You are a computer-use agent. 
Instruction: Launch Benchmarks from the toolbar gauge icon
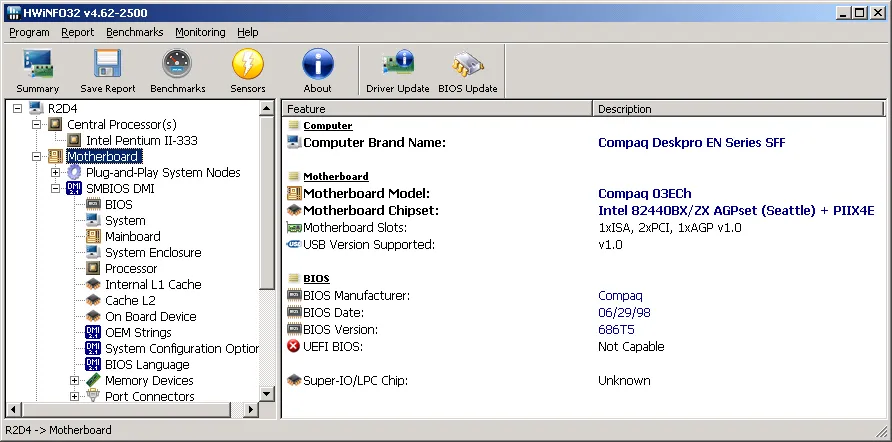point(177,64)
